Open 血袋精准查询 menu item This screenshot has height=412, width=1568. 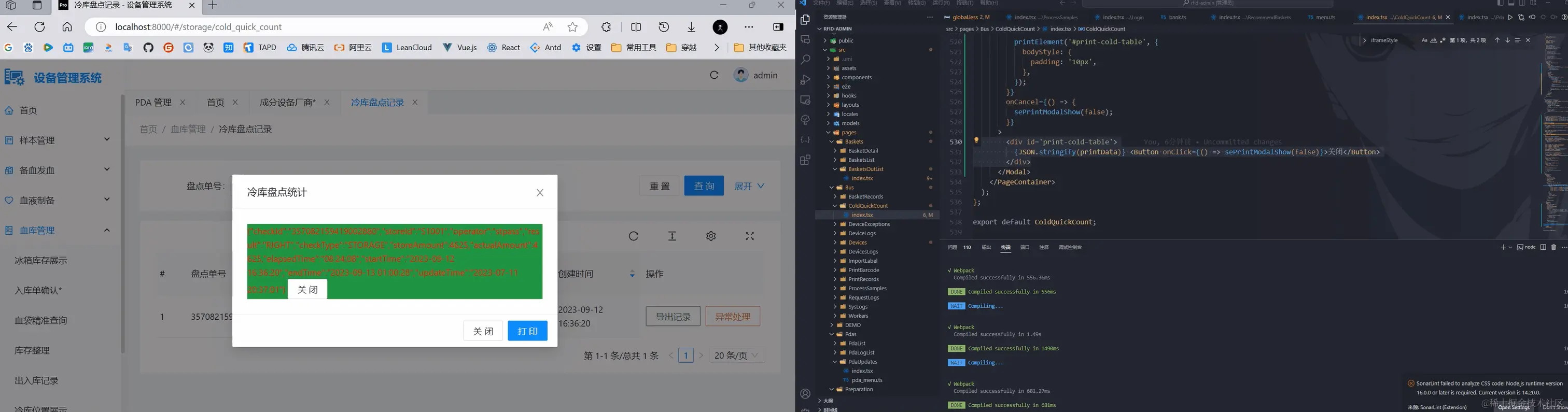(41, 320)
